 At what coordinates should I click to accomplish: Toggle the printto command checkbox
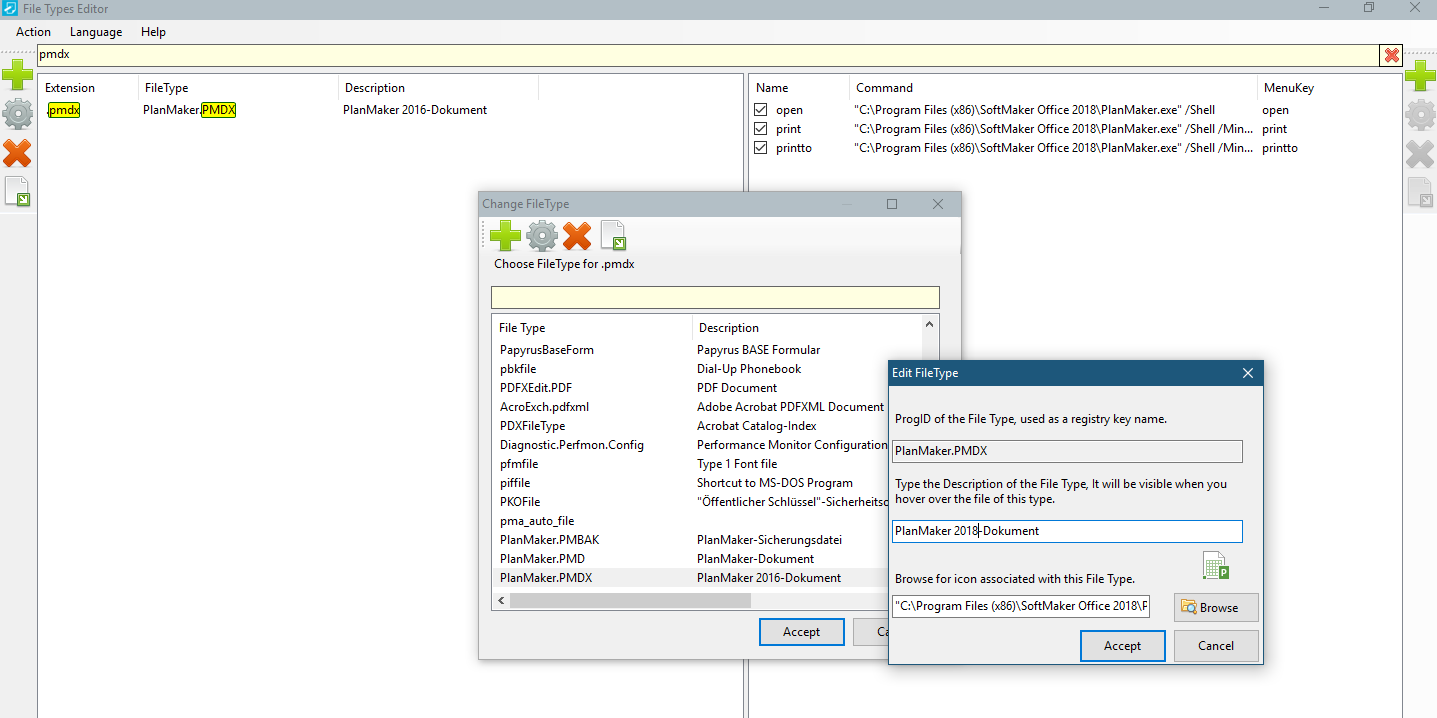click(x=761, y=148)
